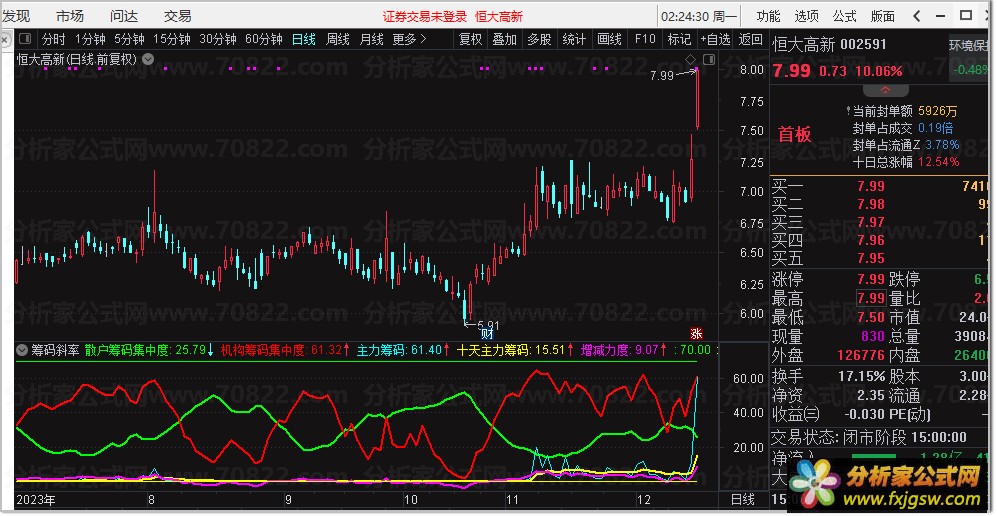Add stock with +自选 button
Screen dimensions: 997x516
(x=715, y=39)
